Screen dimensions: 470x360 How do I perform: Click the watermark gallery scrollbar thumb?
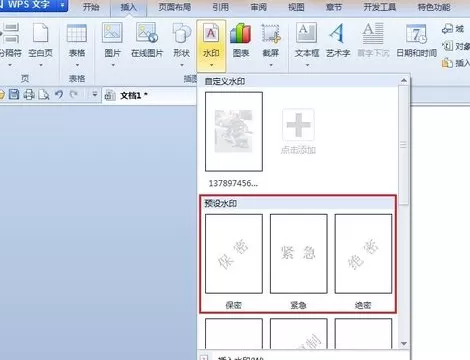click(x=403, y=145)
